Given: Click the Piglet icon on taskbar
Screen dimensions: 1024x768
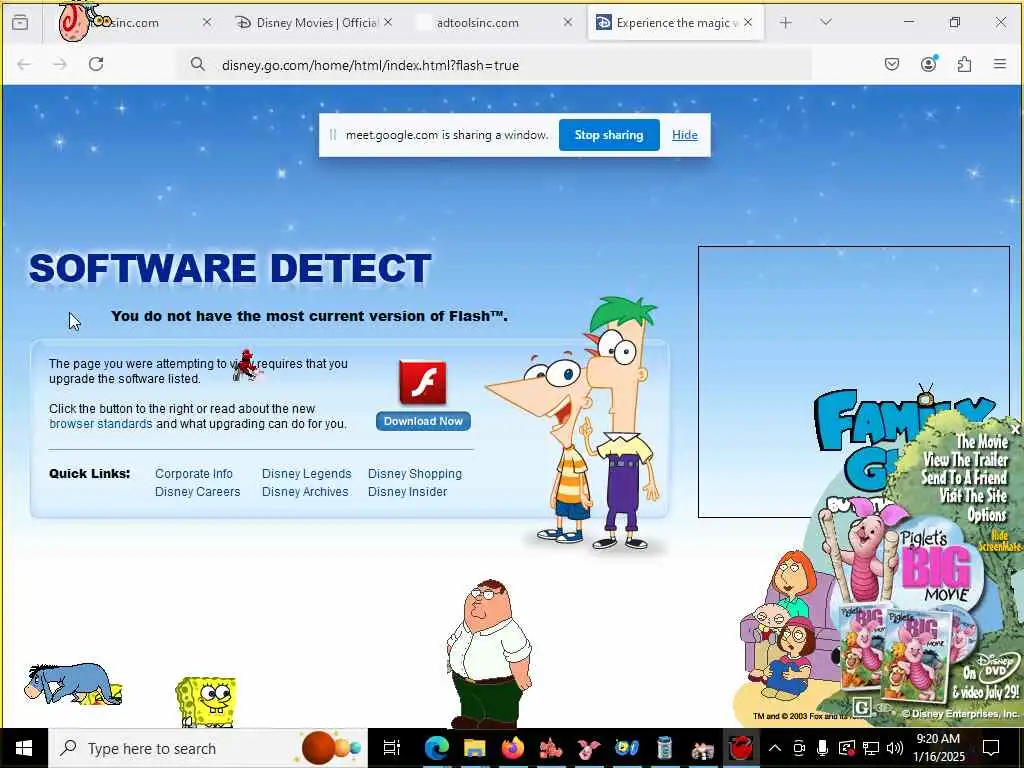Looking at the screenshot, I should coord(589,748).
